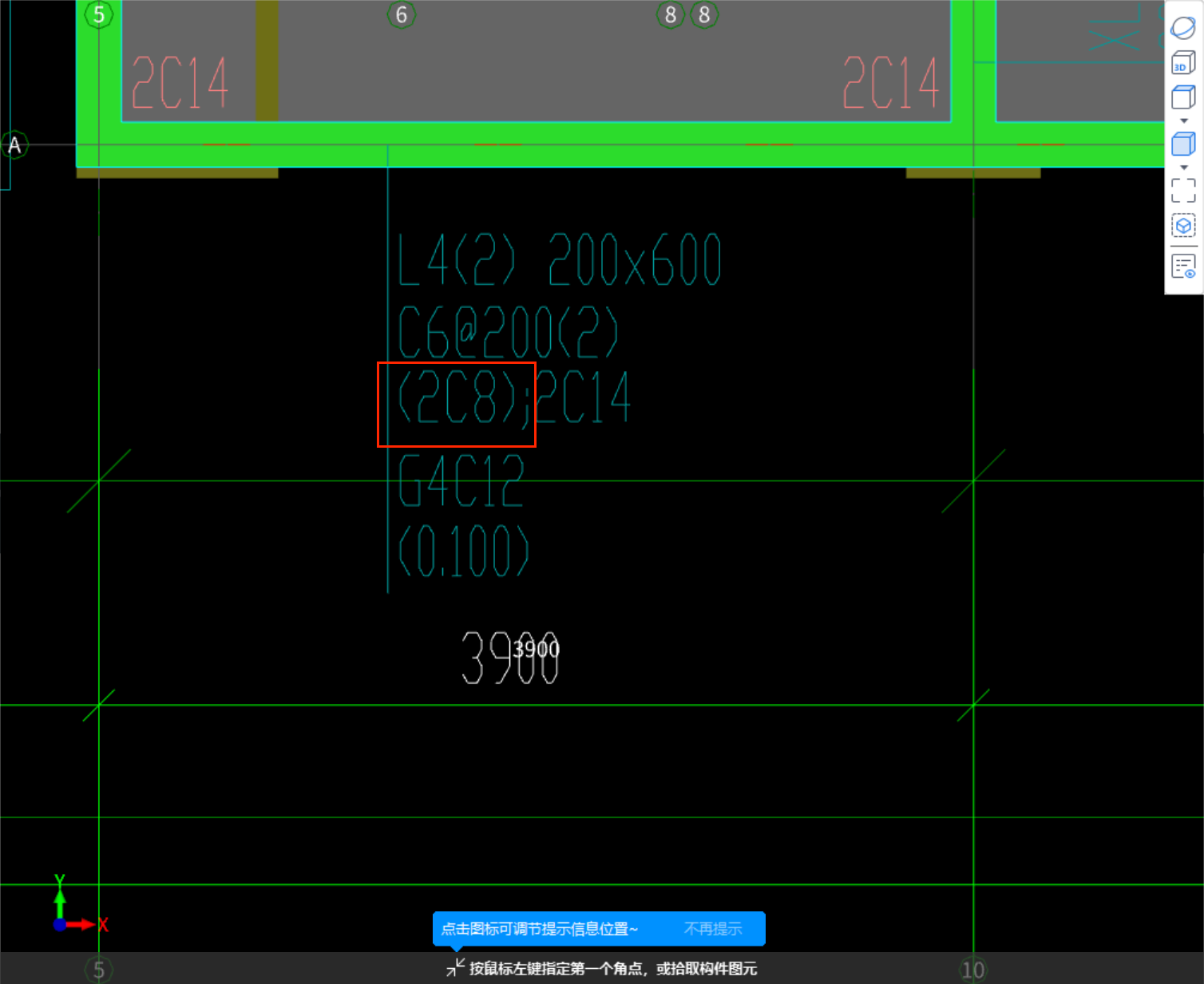Click the orbit/dynamic view icon

pos(1183,28)
